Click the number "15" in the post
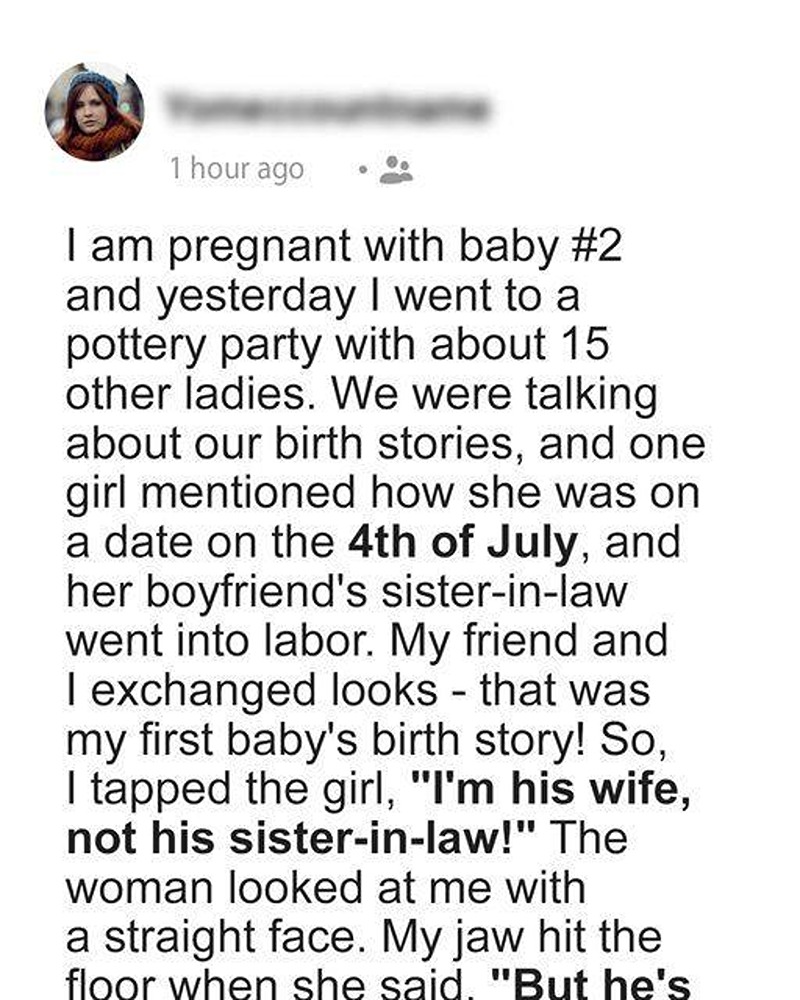 click(x=580, y=346)
